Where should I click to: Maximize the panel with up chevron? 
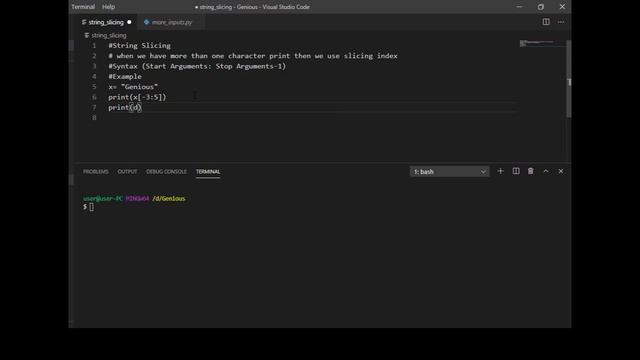click(x=546, y=171)
